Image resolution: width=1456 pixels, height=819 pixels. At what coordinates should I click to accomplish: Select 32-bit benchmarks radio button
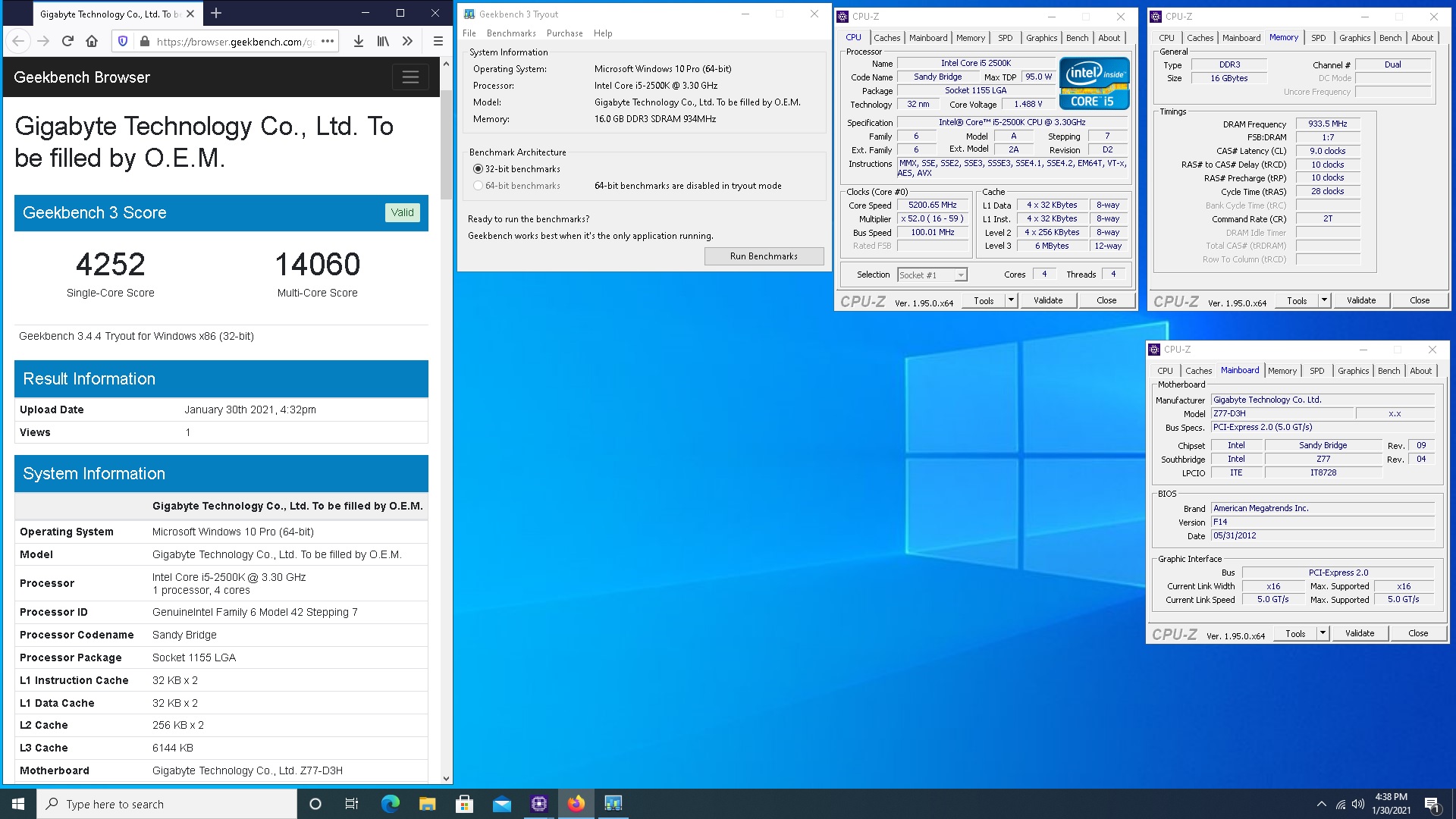point(478,169)
